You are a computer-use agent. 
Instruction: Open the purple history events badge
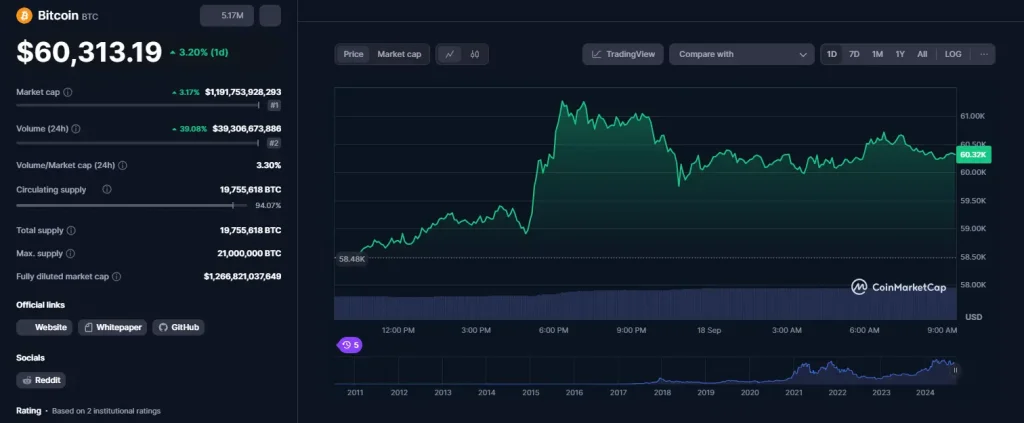click(350, 345)
